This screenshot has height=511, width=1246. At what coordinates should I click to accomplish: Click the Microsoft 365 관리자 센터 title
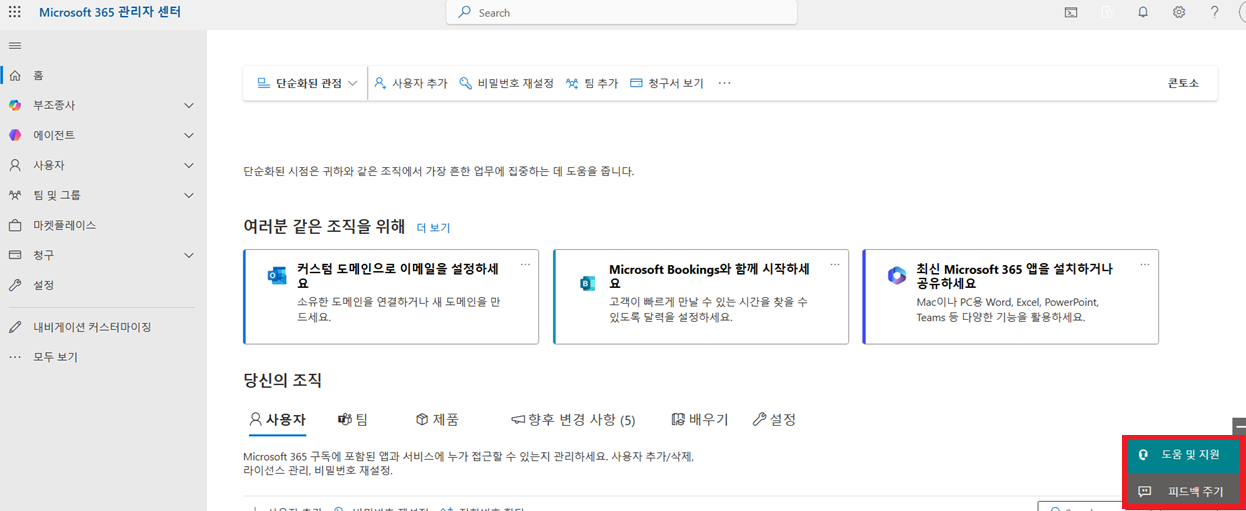pos(110,13)
